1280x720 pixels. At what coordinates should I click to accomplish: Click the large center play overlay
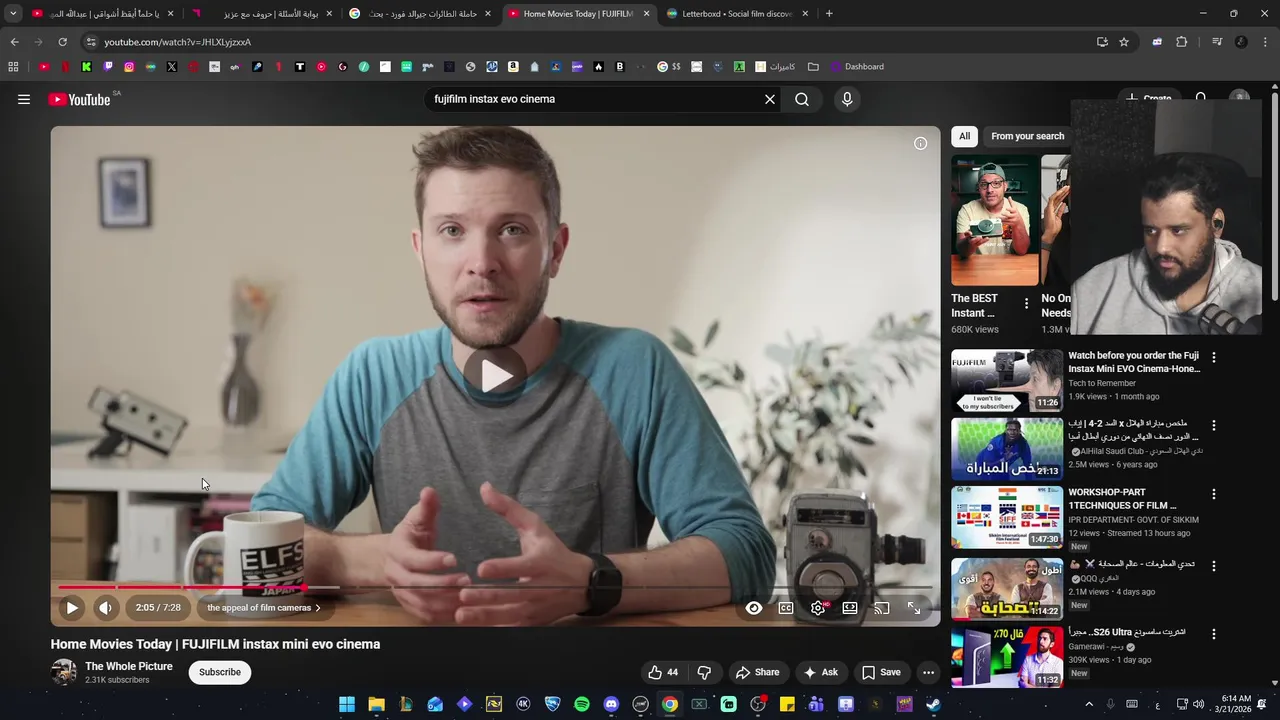(495, 375)
